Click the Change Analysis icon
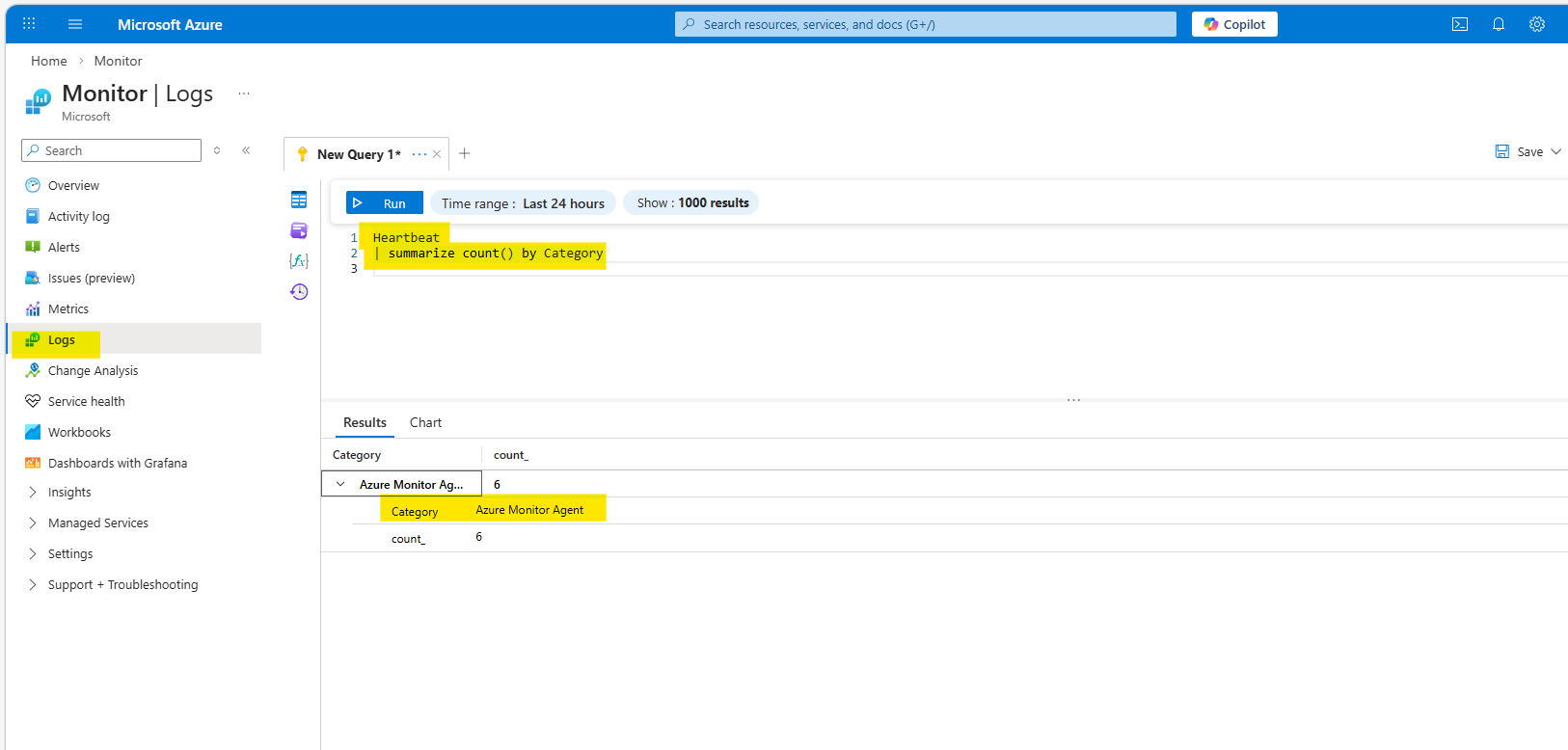The width and height of the screenshot is (1568, 750). click(33, 370)
